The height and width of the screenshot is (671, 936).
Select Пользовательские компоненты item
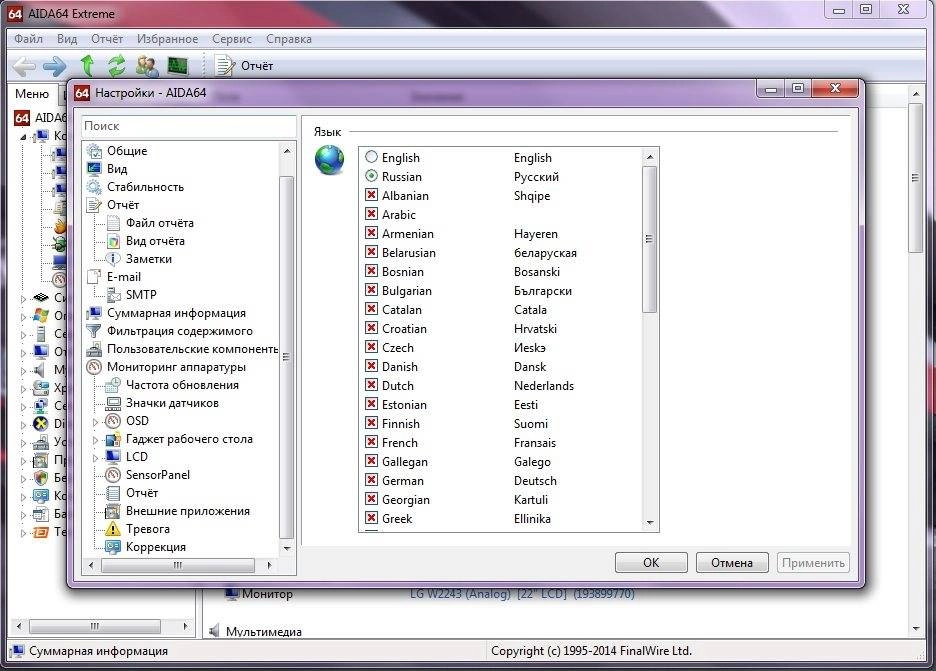[192, 349]
